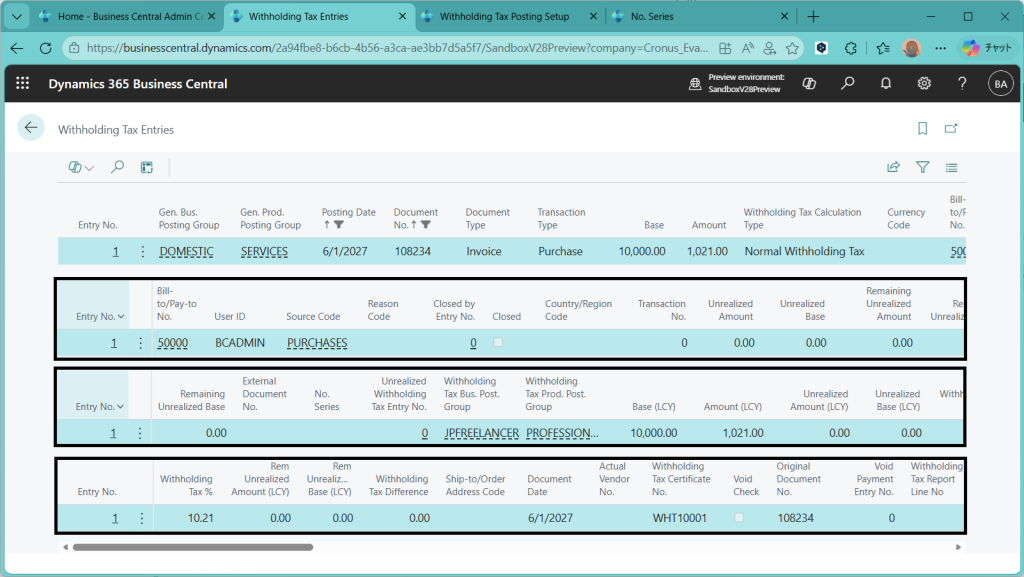This screenshot has height=577, width=1024.
Task: Open the JPFREELANCER posting group link
Action: click(479, 433)
